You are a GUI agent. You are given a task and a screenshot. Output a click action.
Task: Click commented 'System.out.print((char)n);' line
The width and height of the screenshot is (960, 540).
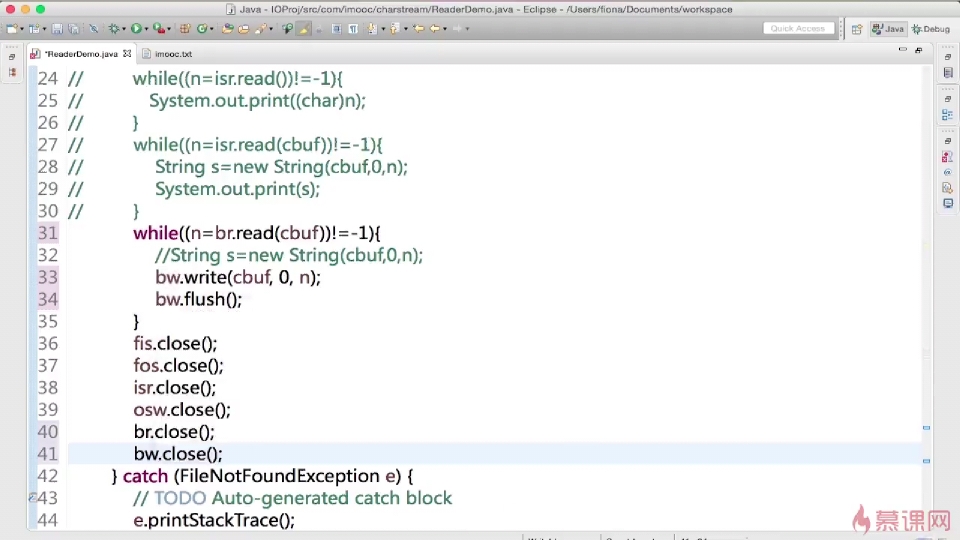(x=257, y=100)
